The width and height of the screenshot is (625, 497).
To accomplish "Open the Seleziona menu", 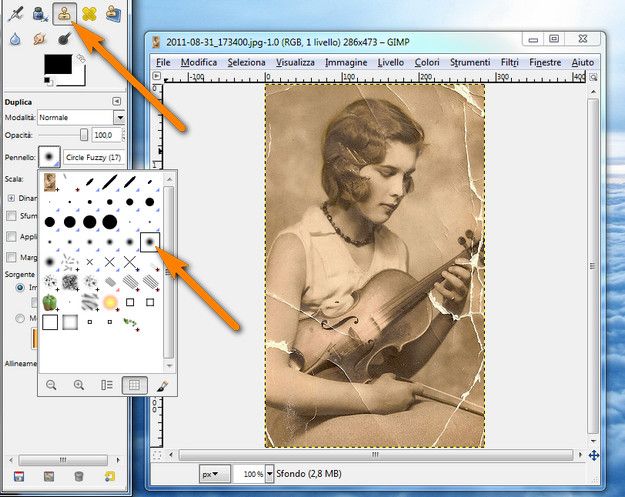I will click(x=247, y=63).
